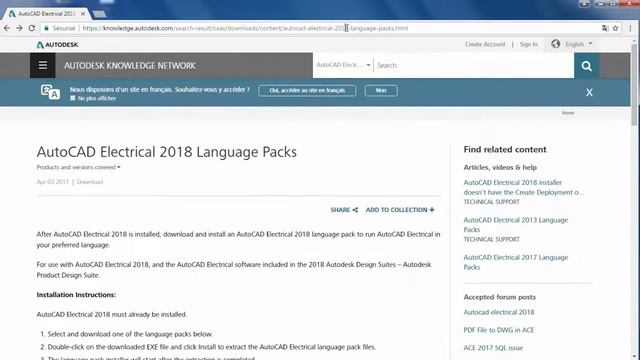The width and height of the screenshot is (640, 360).
Task: Click the 'Apr 03 2017' date text
Action: click(53, 182)
